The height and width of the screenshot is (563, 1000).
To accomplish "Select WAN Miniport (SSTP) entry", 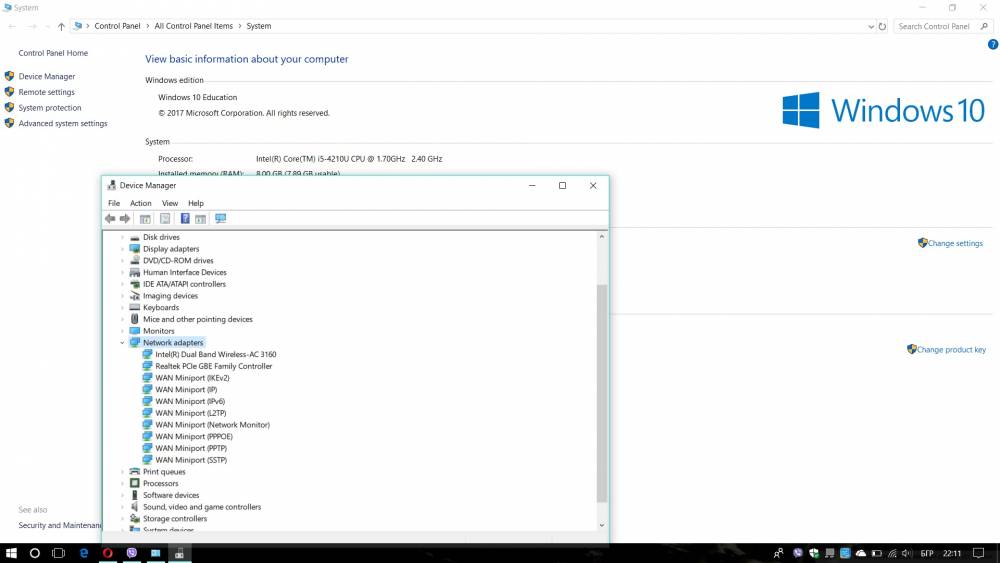I will pyautogui.click(x=191, y=460).
